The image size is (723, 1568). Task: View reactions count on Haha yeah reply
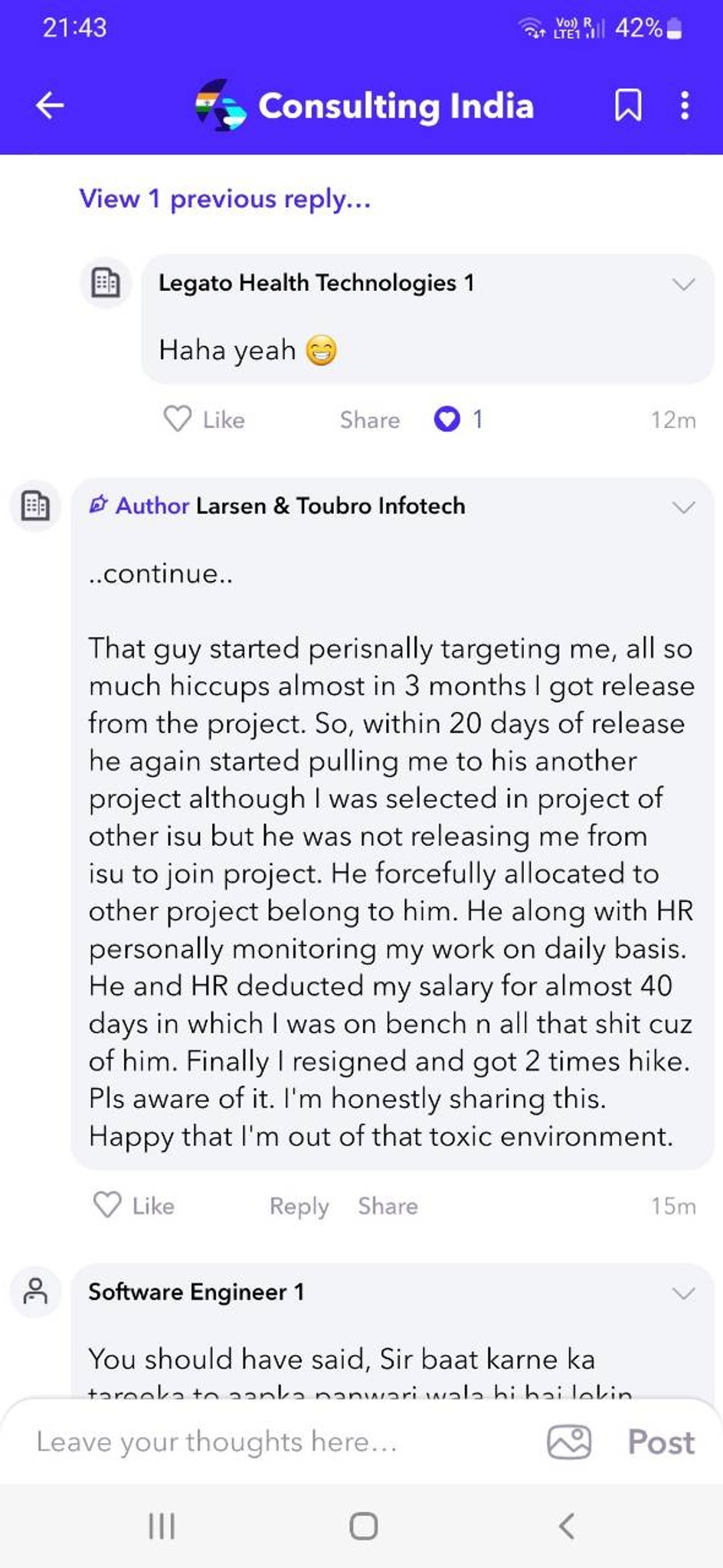point(458,420)
